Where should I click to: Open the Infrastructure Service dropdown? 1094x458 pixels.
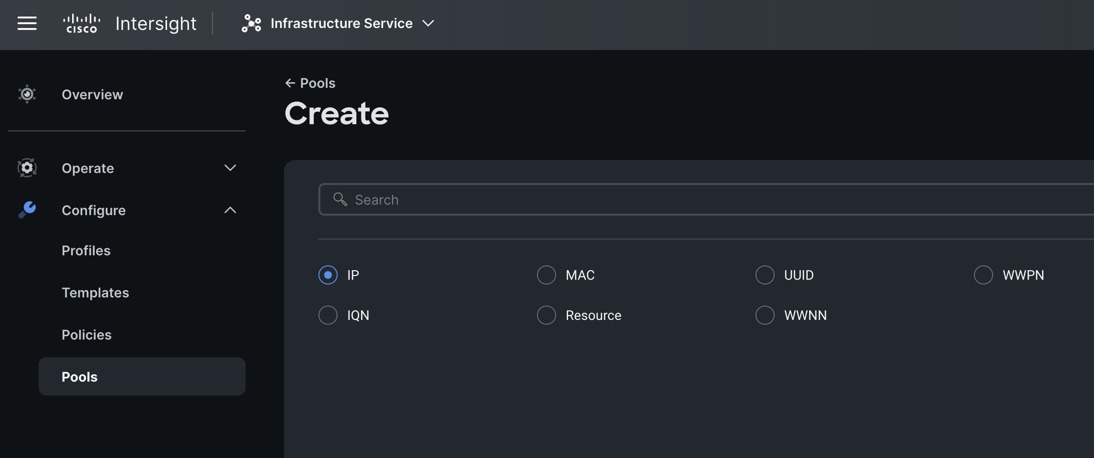[x=428, y=23]
